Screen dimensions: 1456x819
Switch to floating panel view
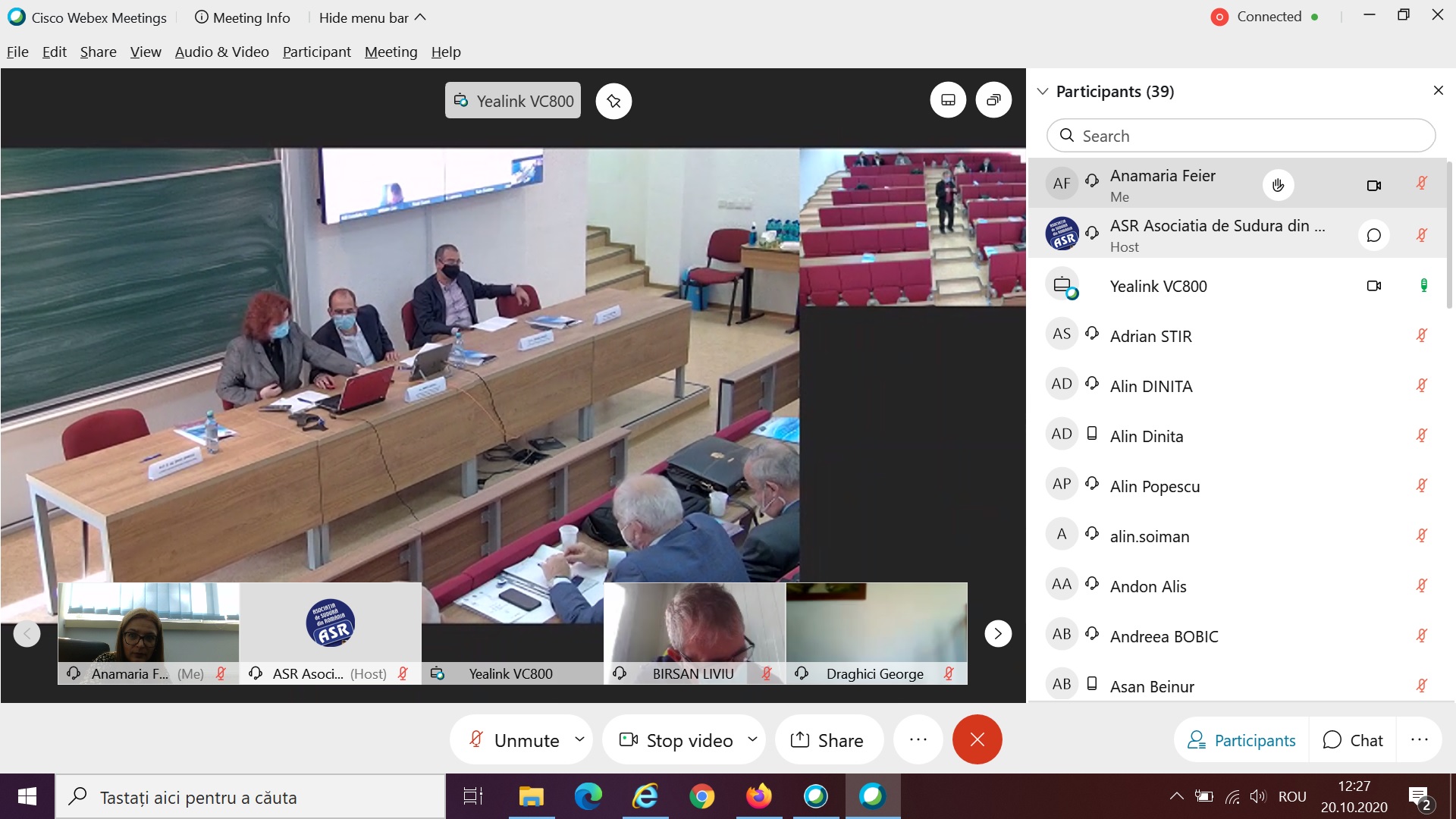point(993,100)
